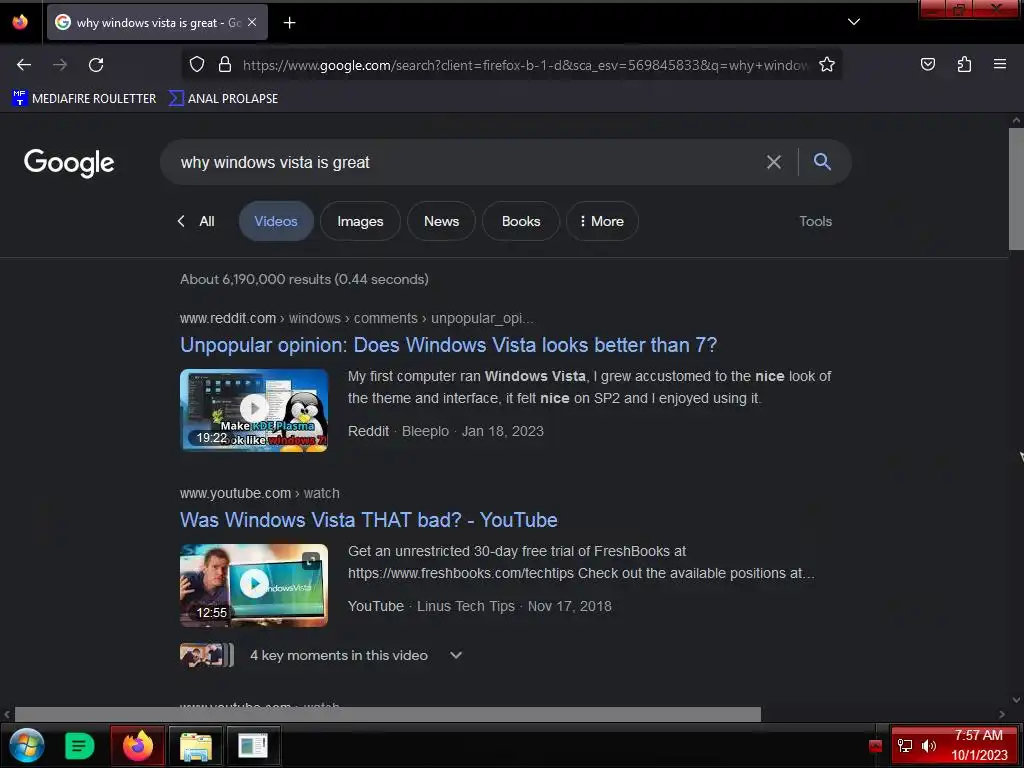Open the network tray icon
This screenshot has height=768, width=1024.
tap(904, 746)
